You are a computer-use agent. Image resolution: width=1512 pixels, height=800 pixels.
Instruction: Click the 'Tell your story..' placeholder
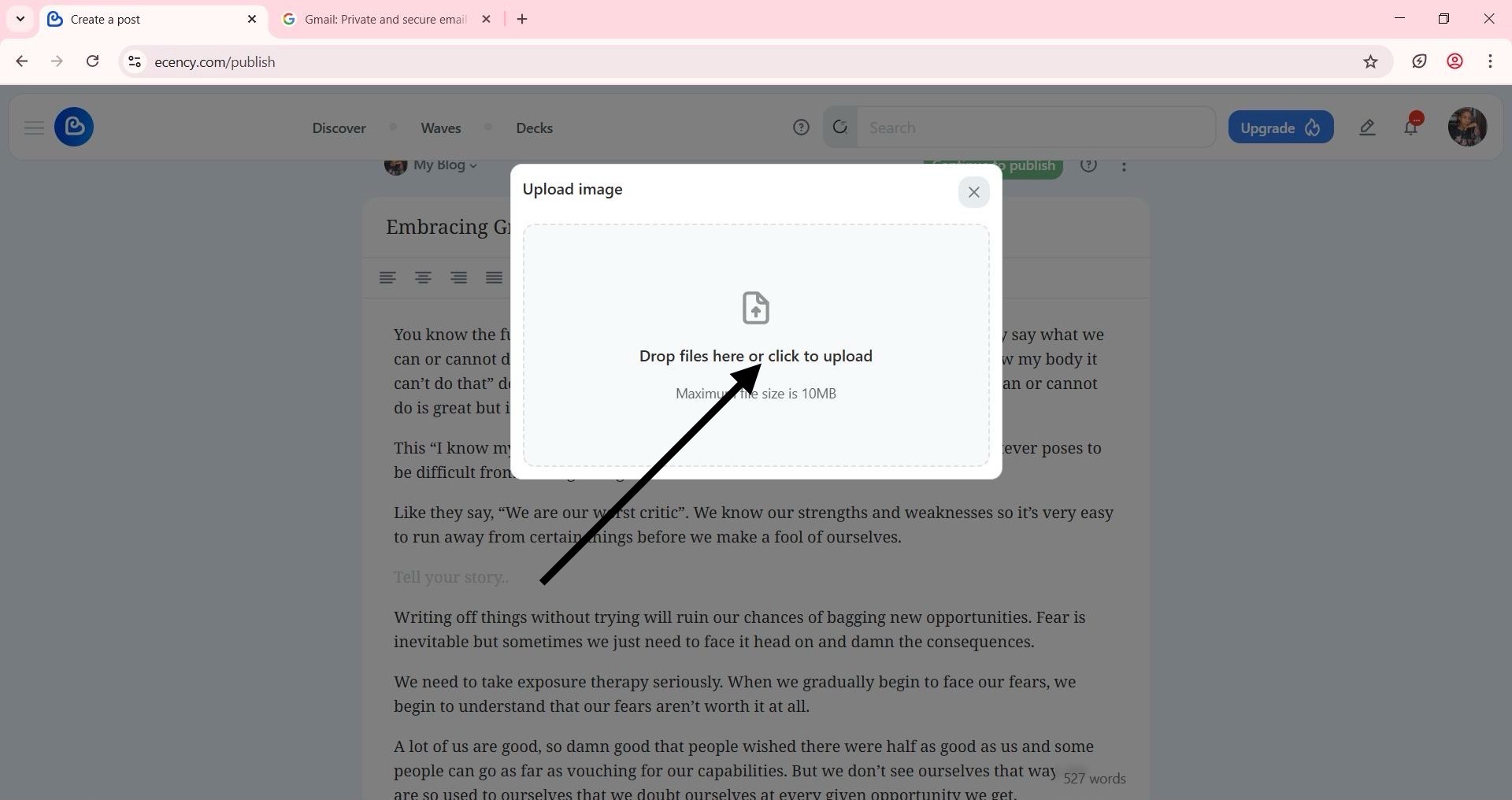(451, 577)
